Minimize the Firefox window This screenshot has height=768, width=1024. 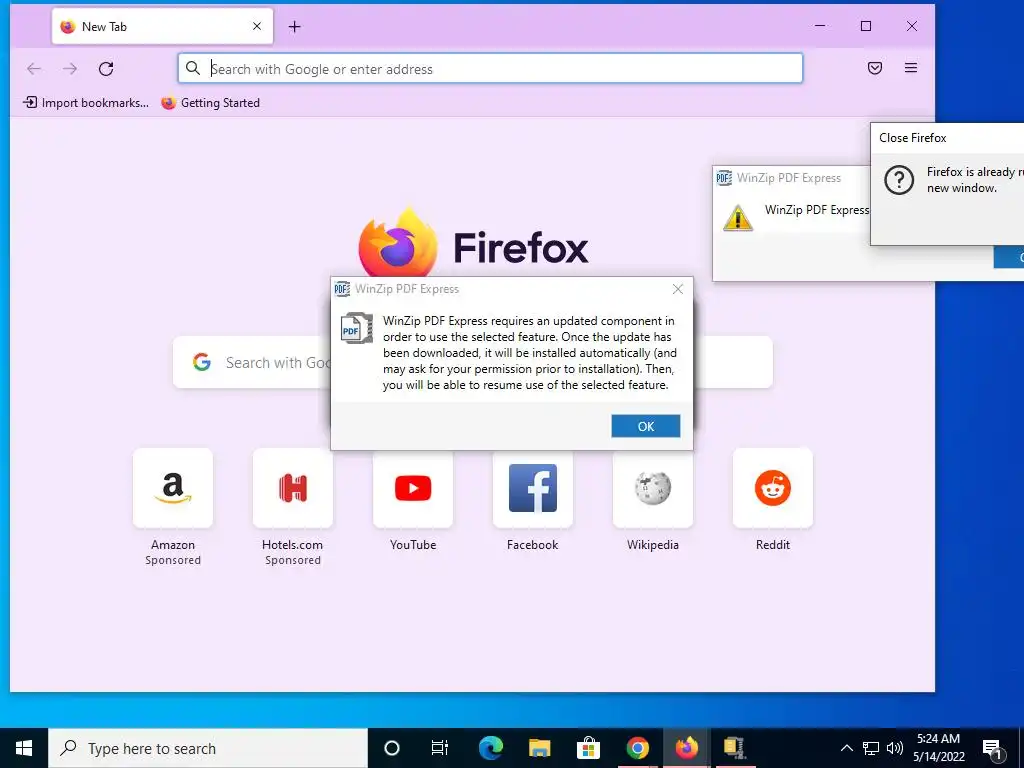pos(820,26)
